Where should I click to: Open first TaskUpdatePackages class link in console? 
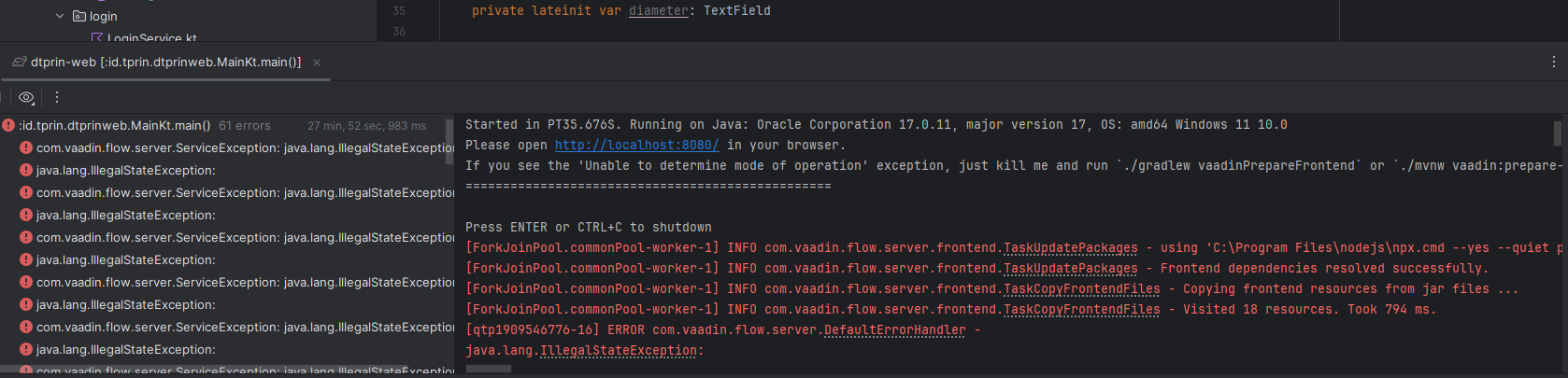click(1070, 248)
